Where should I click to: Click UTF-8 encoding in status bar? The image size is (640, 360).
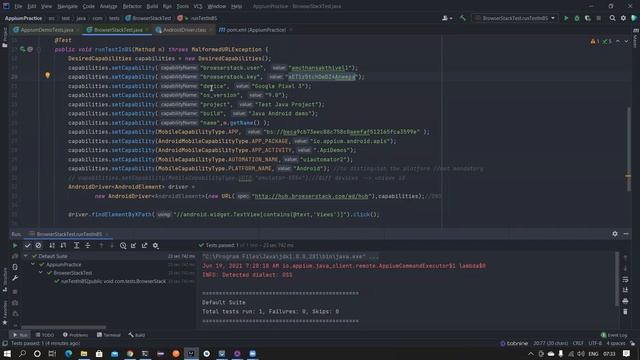pyautogui.click(x=595, y=343)
